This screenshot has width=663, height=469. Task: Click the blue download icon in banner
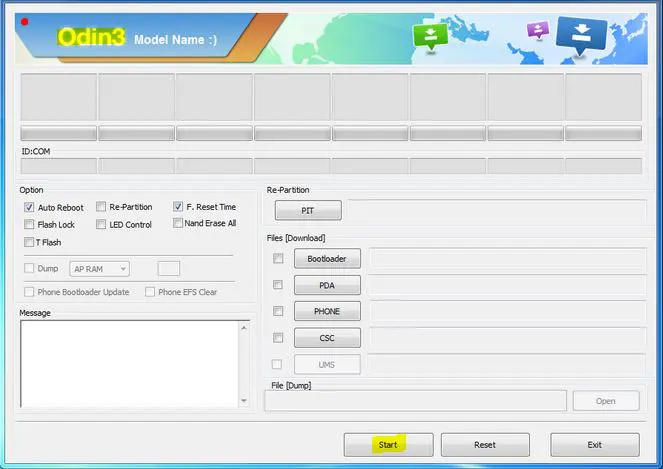tap(581, 36)
